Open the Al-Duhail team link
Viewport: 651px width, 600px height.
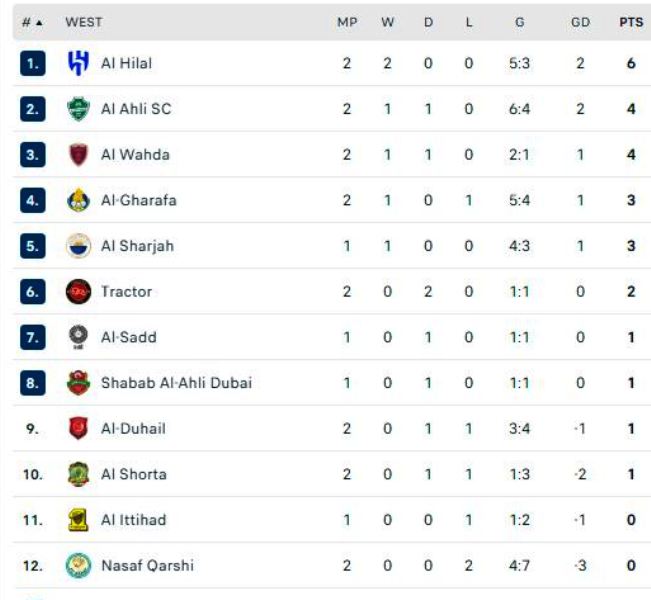pos(133,429)
